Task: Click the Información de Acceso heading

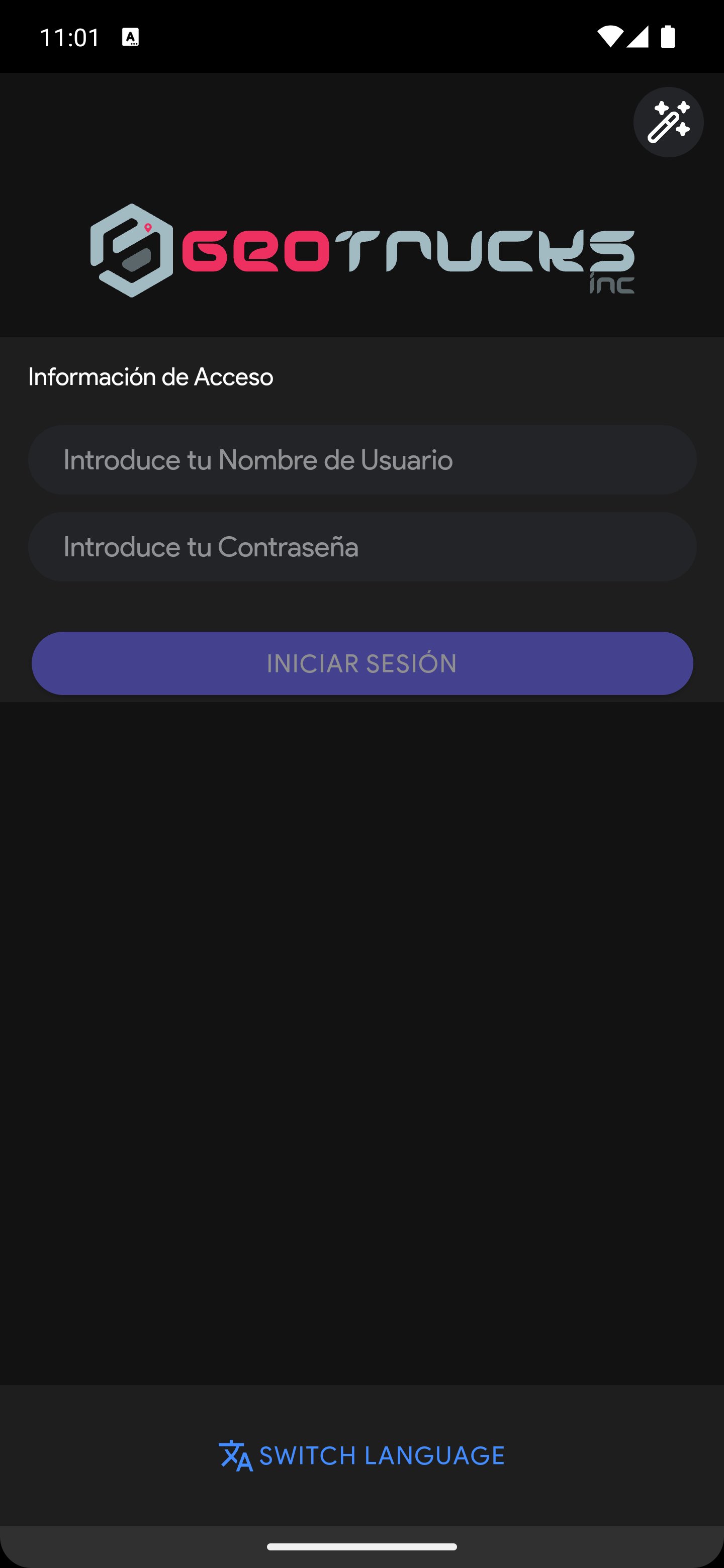Action: 150,377
